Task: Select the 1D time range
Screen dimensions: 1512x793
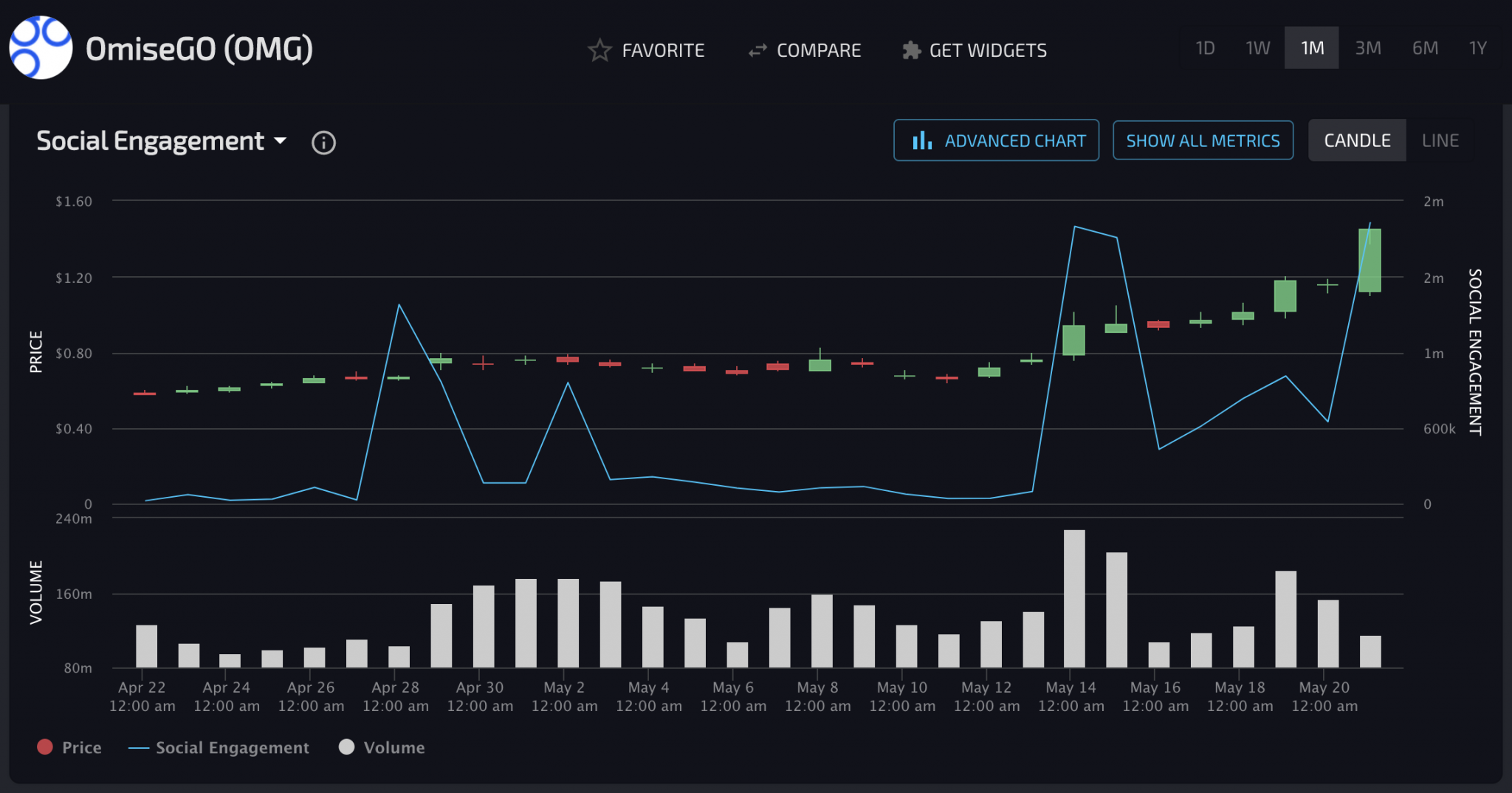Action: click(x=1205, y=48)
